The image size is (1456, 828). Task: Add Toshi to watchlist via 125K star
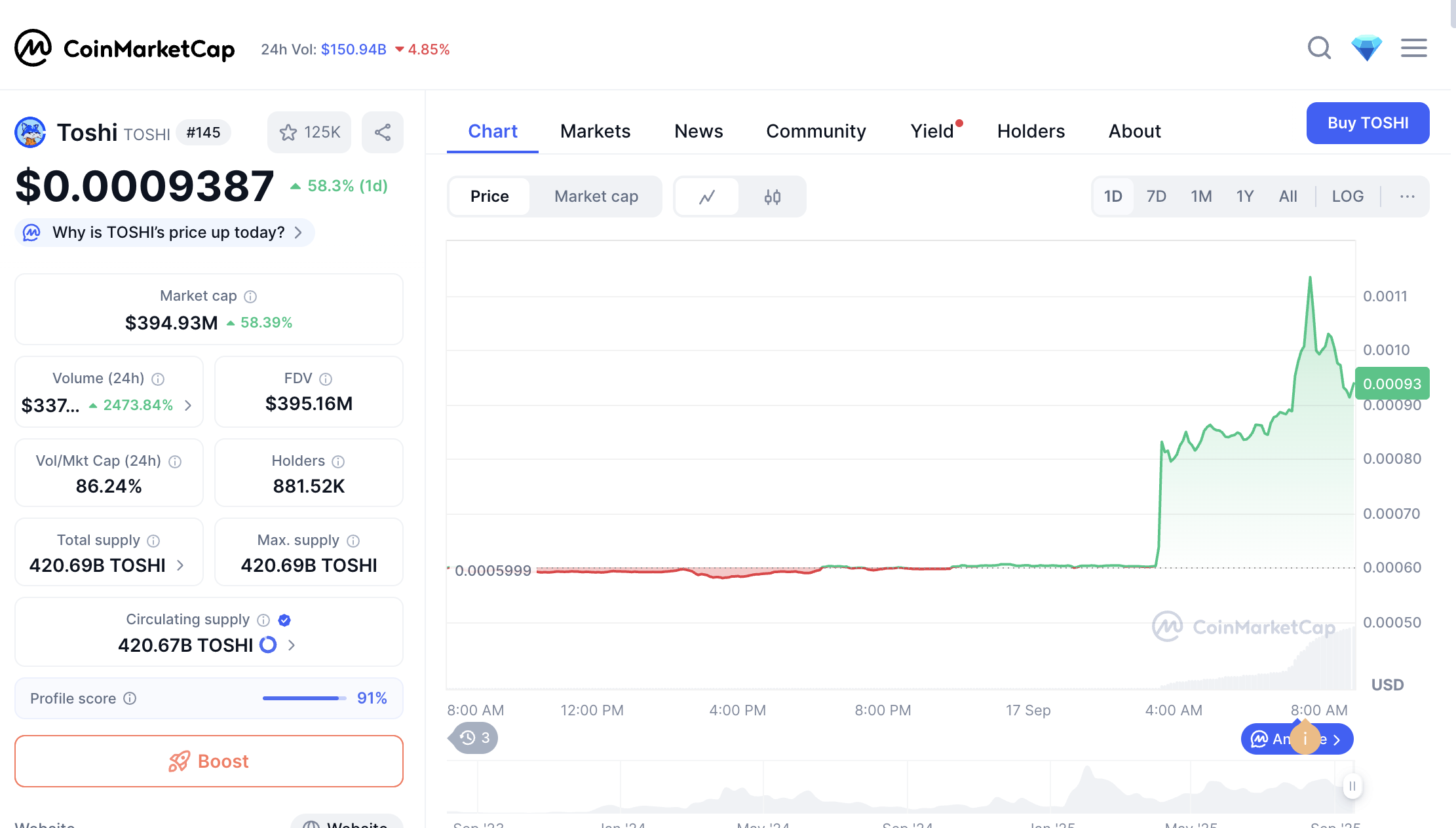coord(309,132)
